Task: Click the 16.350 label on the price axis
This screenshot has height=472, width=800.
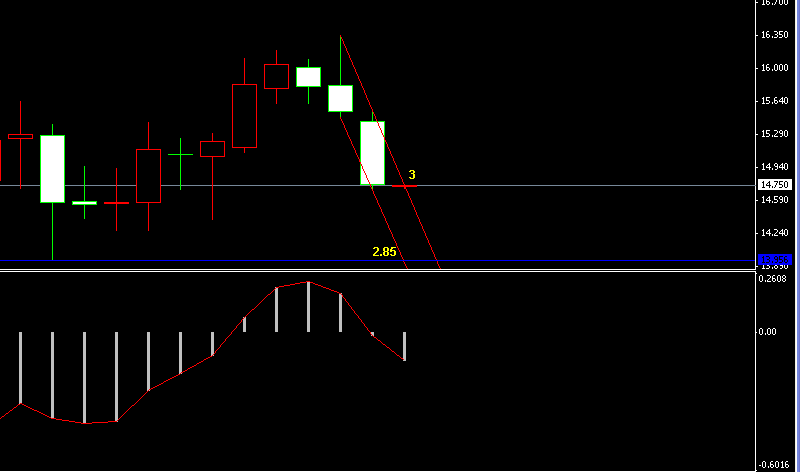Action: pos(773,35)
